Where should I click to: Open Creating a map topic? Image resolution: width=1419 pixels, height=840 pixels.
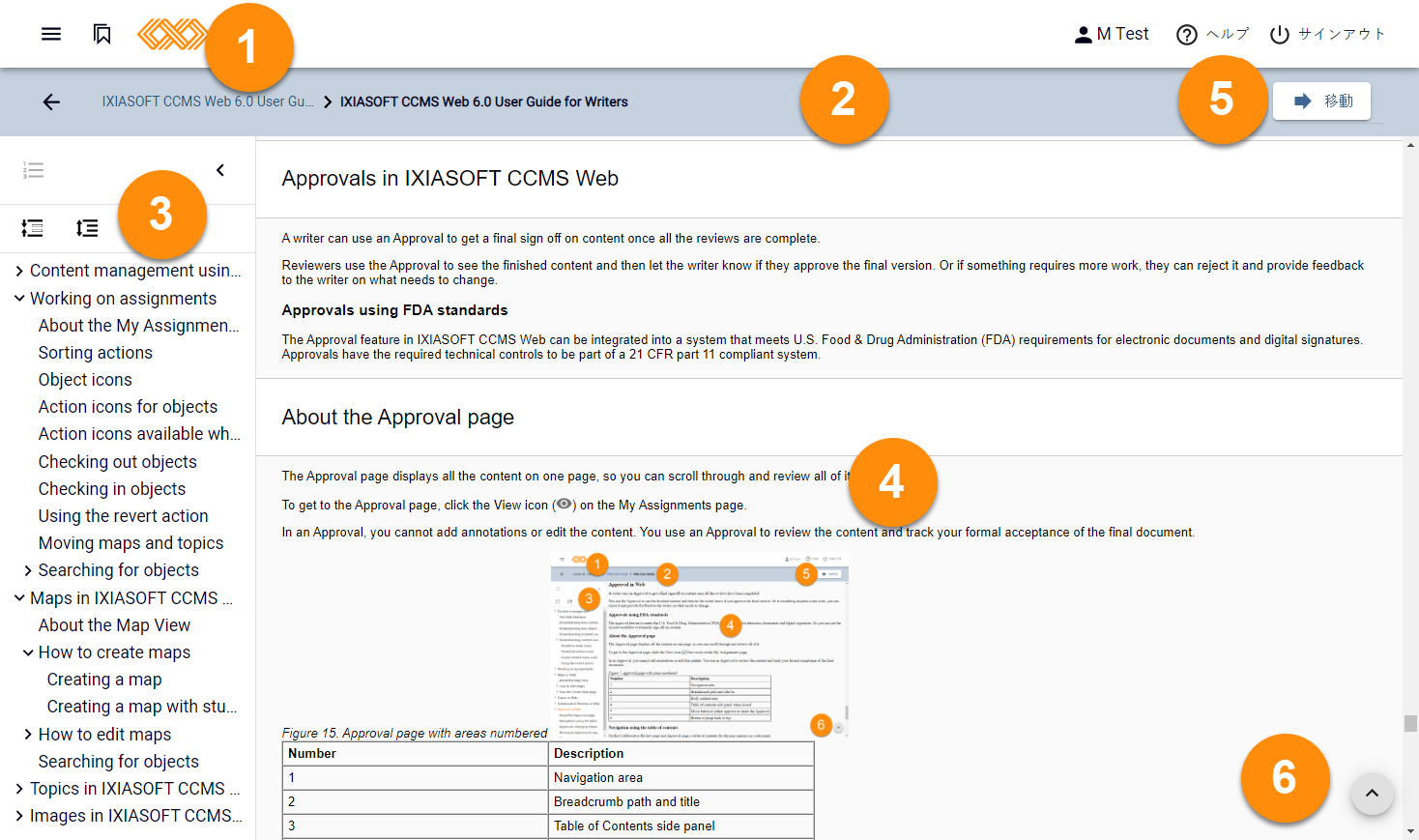tap(104, 680)
